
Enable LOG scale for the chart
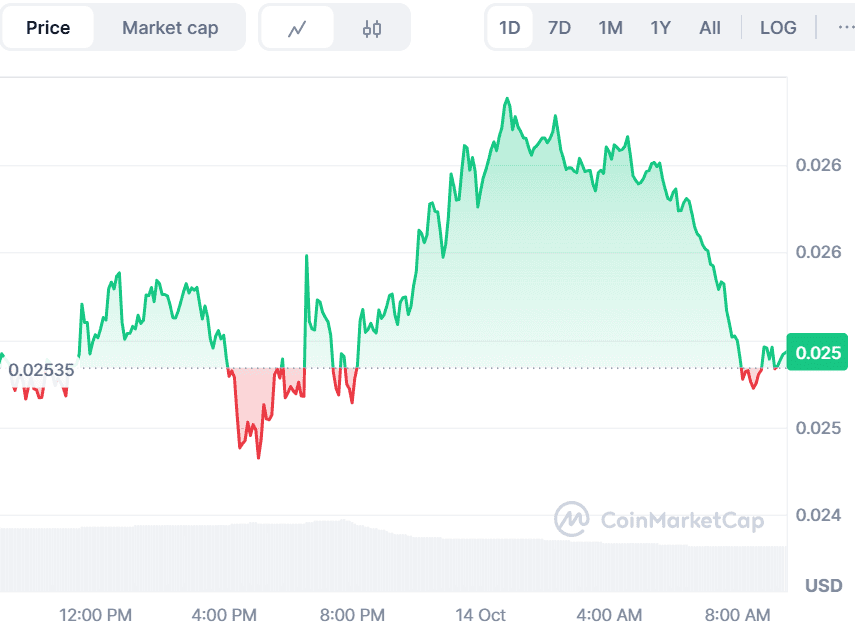coord(778,27)
